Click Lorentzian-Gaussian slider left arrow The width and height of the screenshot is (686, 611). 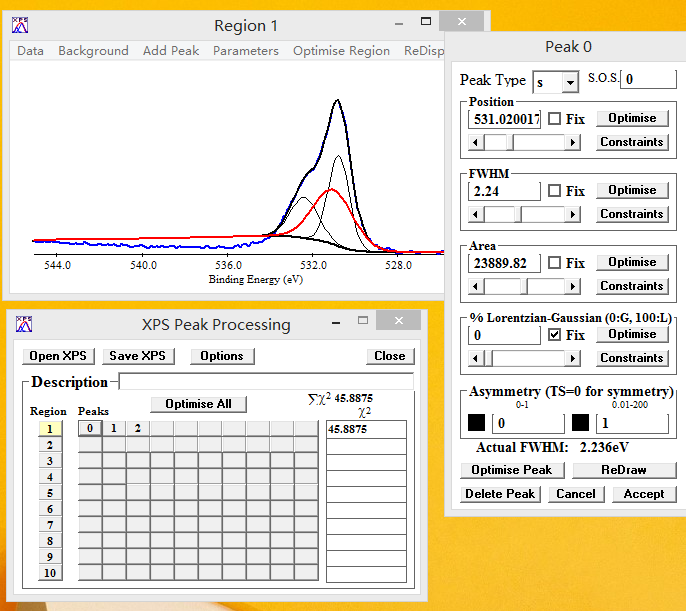point(476,359)
